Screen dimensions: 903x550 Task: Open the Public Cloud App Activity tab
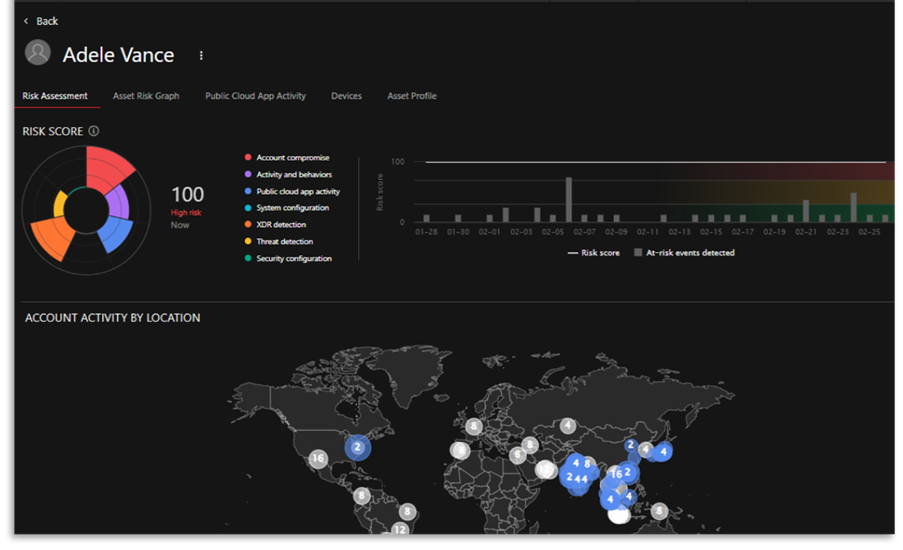(x=255, y=96)
